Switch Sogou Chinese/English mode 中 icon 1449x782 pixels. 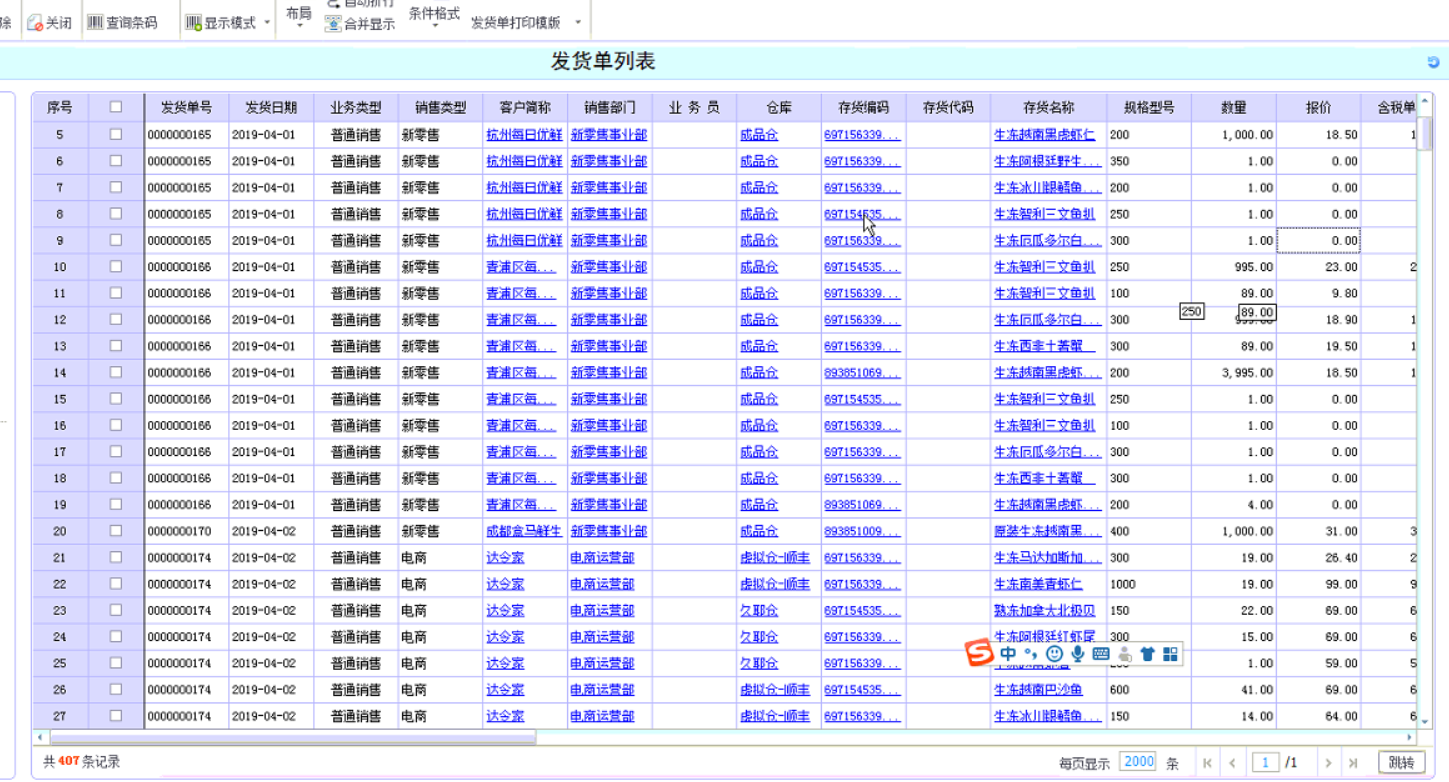click(1008, 654)
